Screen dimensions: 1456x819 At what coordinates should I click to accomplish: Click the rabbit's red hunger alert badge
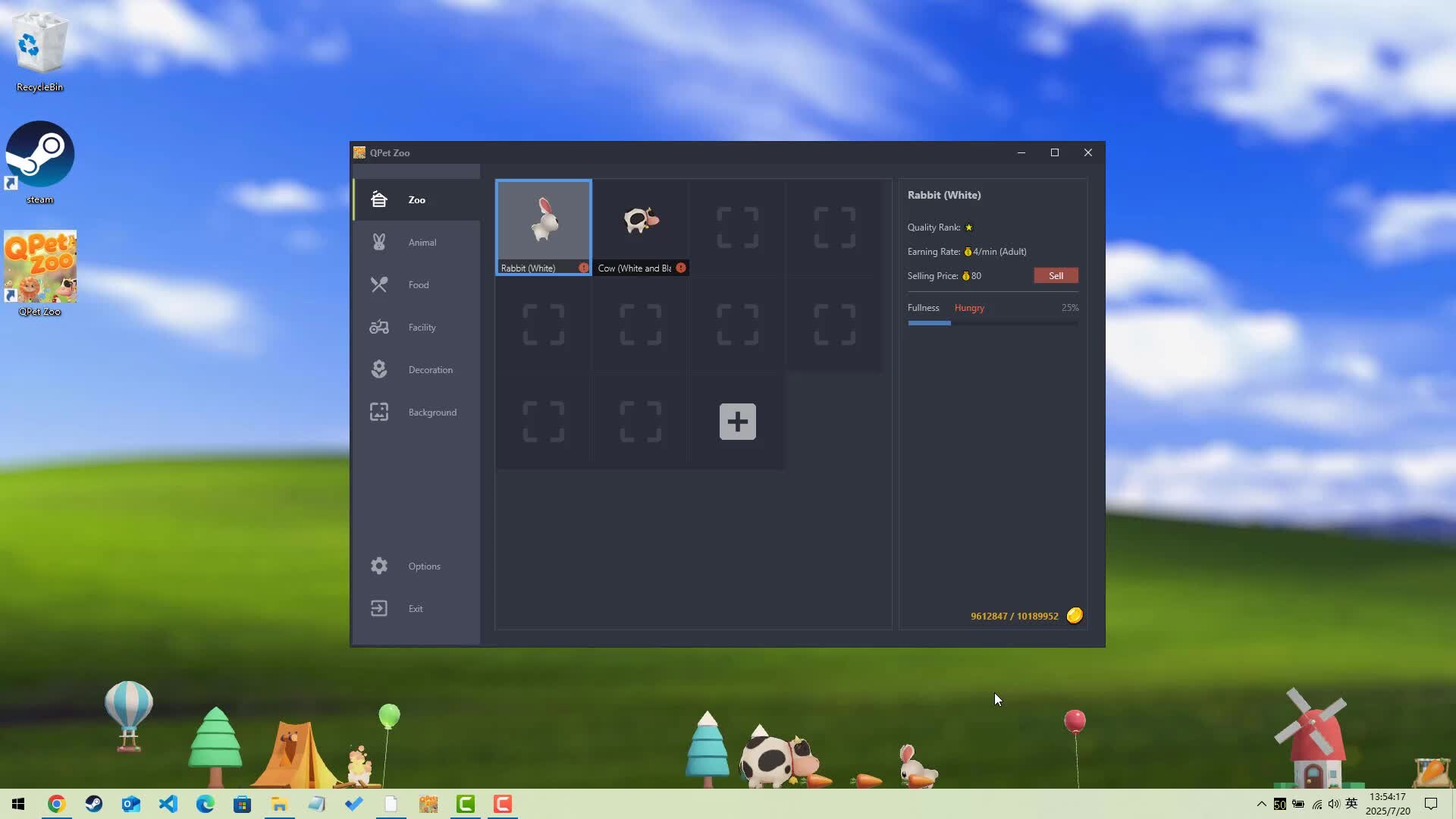point(583,268)
